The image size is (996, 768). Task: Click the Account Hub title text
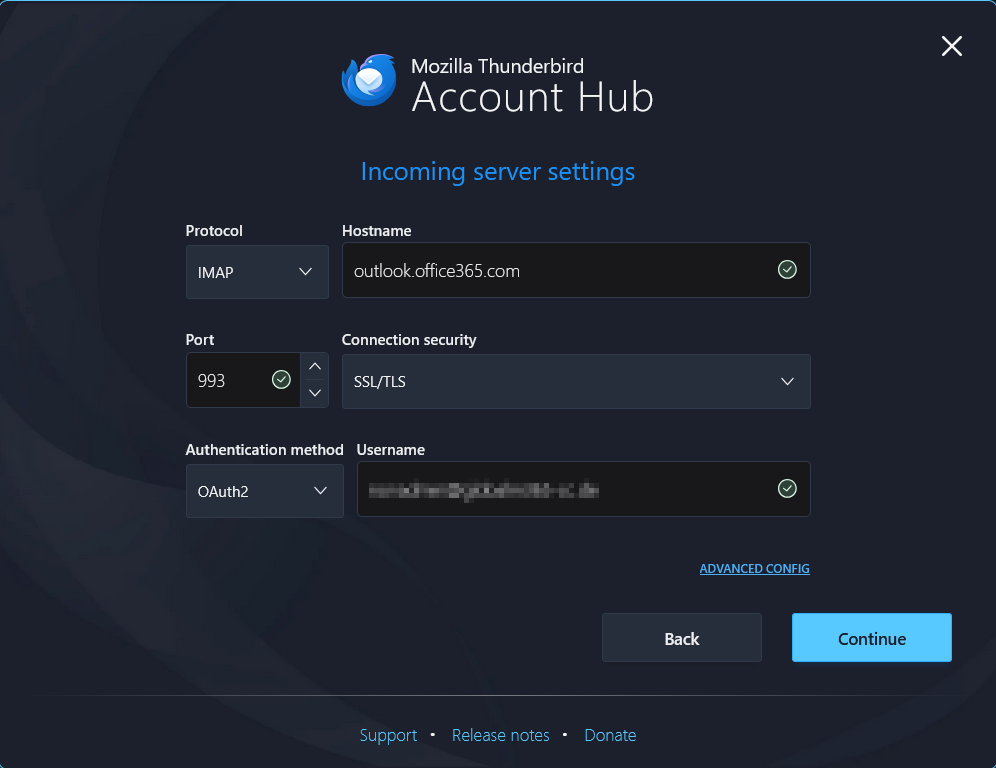(532, 98)
